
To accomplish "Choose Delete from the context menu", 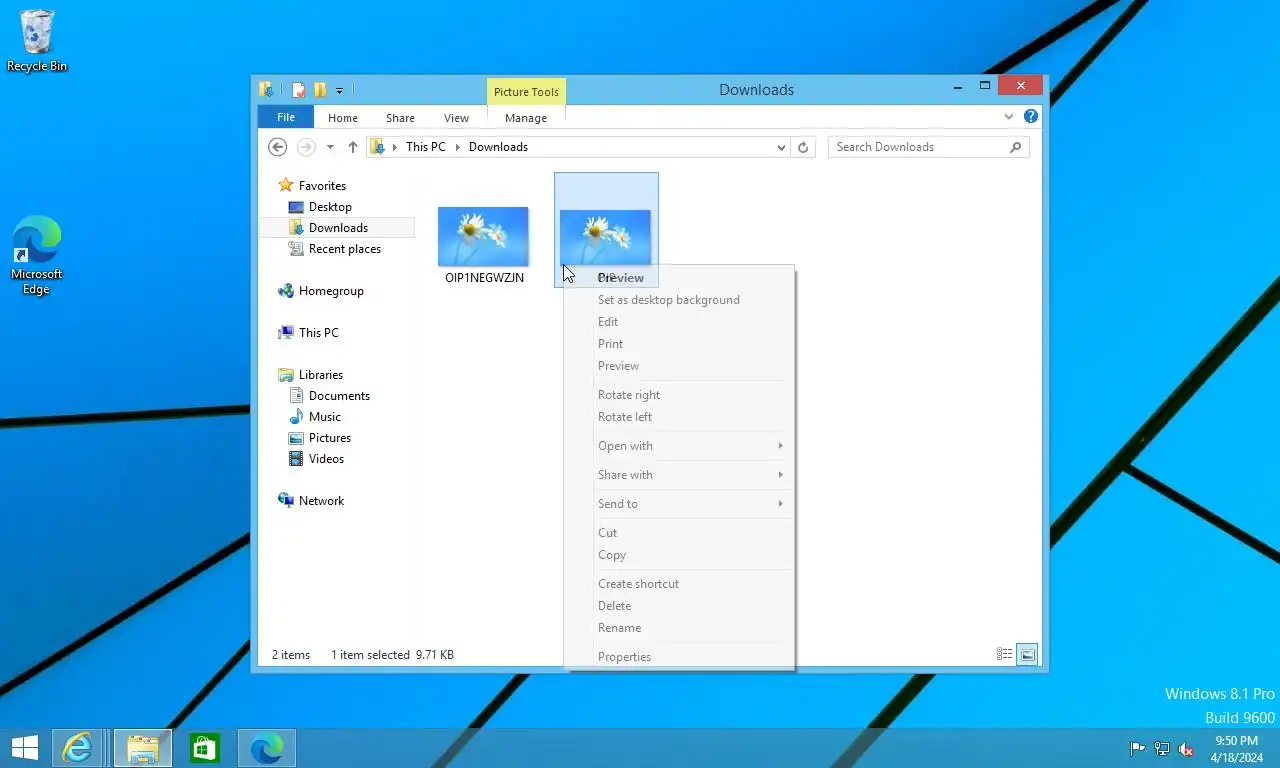I will 614,606.
